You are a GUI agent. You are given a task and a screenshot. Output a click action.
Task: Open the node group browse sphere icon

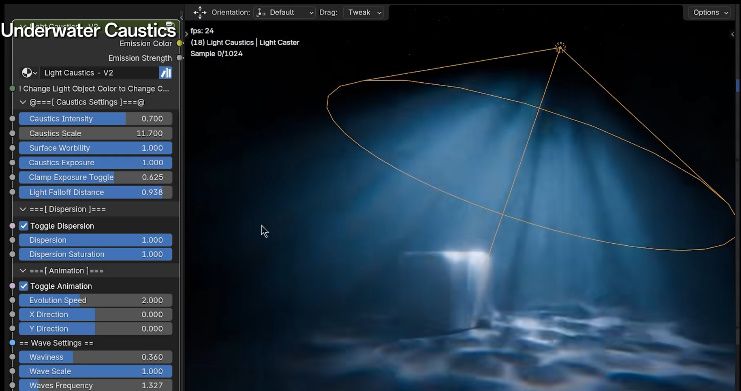click(x=29, y=73)
